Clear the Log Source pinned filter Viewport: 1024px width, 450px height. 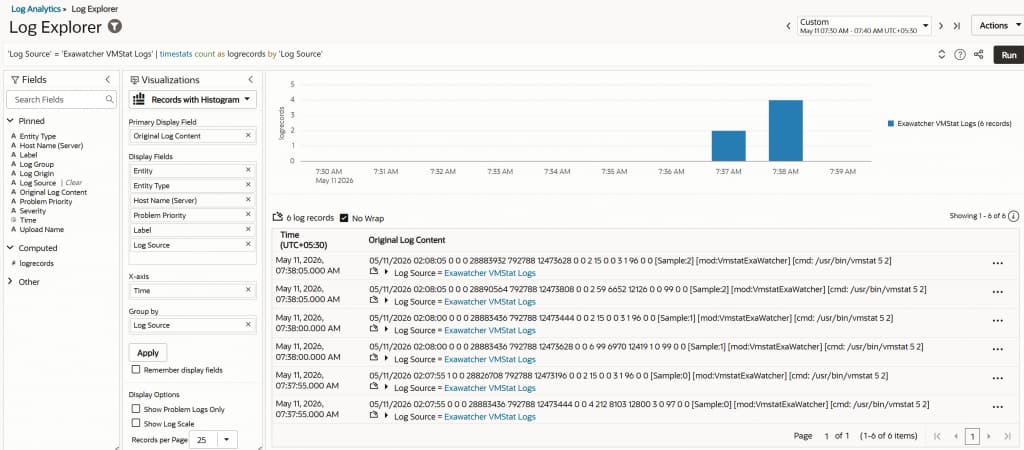coord(74,183)
